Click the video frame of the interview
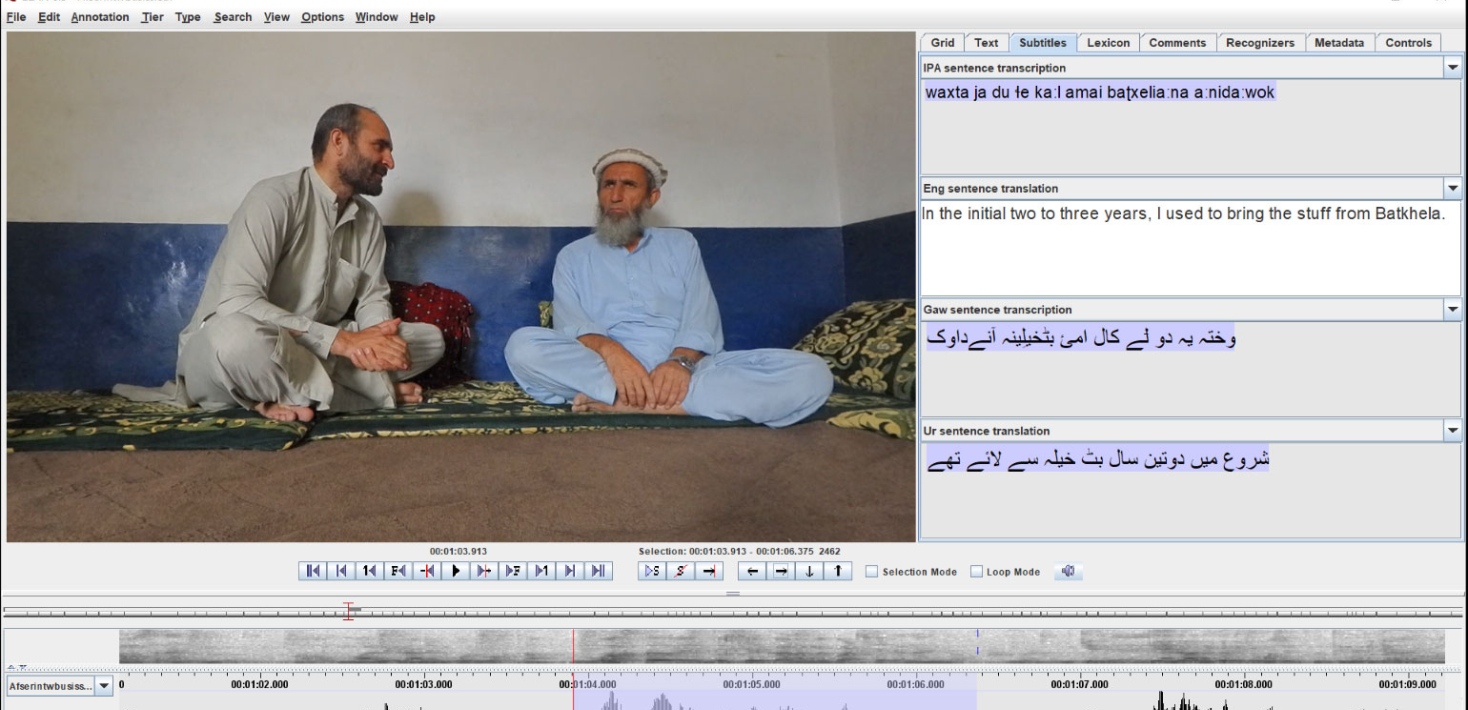1468x710 pixels. tap(460, 287)
